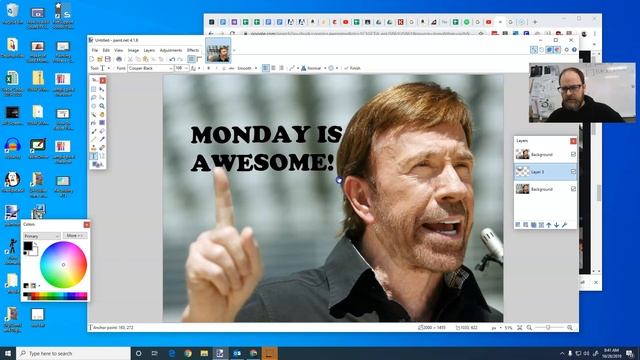This screenshot has height=360, width=640.
Task: Toggle visibility of Background layer above Layer 3
Action: coord(573,154)
